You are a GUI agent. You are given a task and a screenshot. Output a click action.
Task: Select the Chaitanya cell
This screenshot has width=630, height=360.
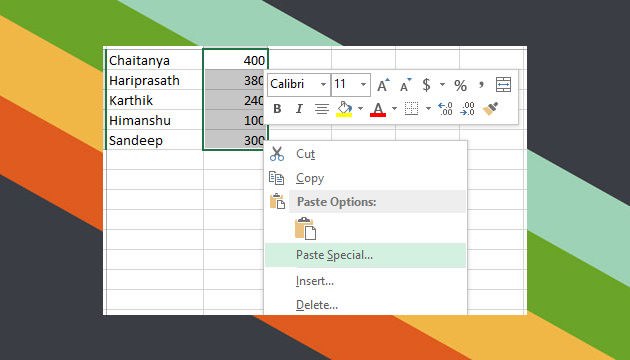tap(154, 60)
